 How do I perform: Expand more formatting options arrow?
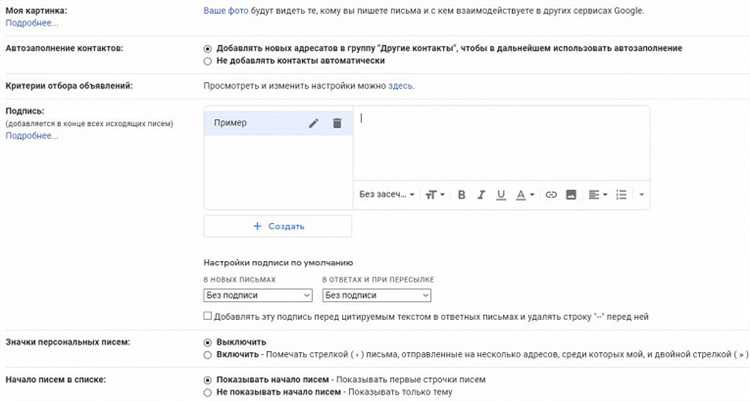[641, 195]
